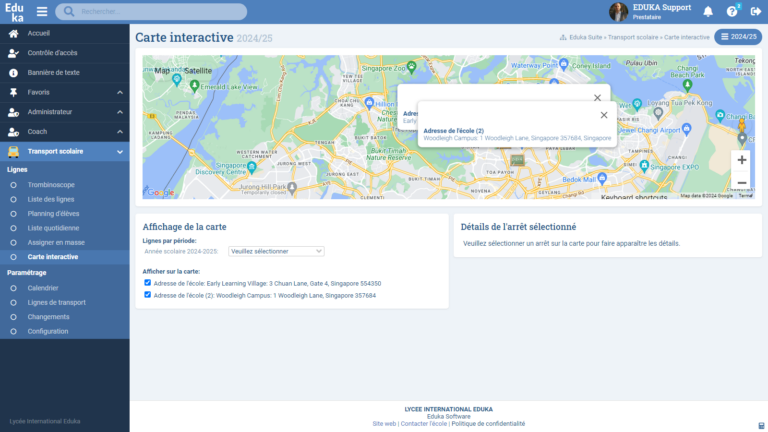The height and width of the screenshot is (432, 768).
Task: Open the help question mark icon
Action: click(x=732, y=11)
